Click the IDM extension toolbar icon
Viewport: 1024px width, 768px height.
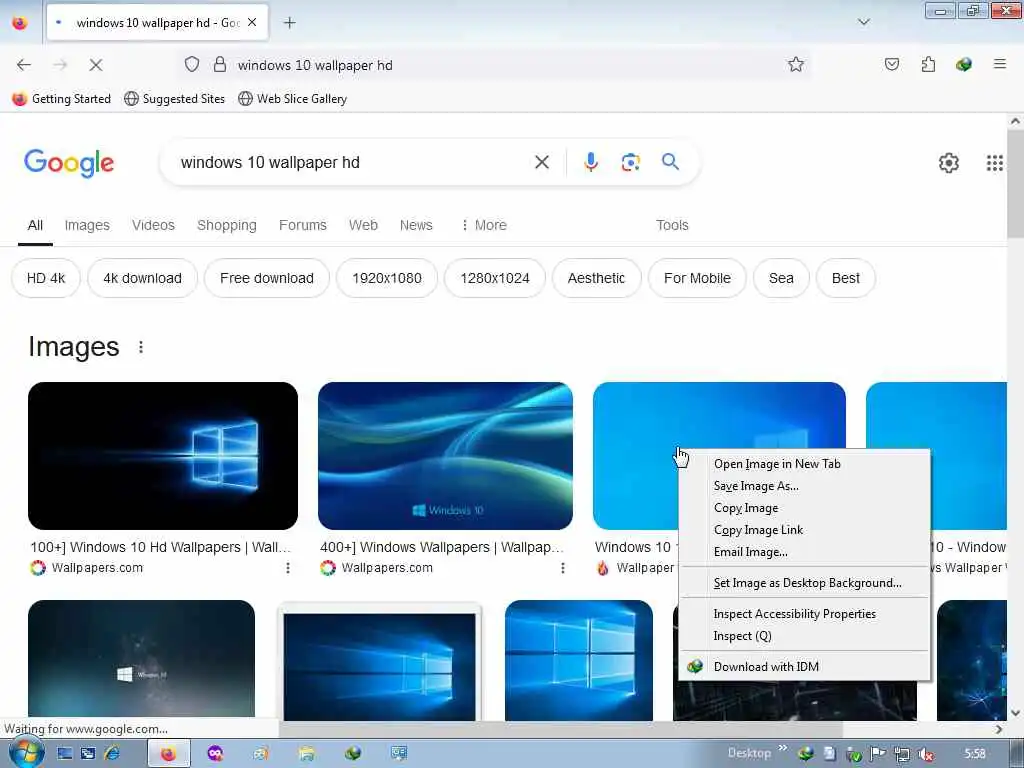point(963,64)
